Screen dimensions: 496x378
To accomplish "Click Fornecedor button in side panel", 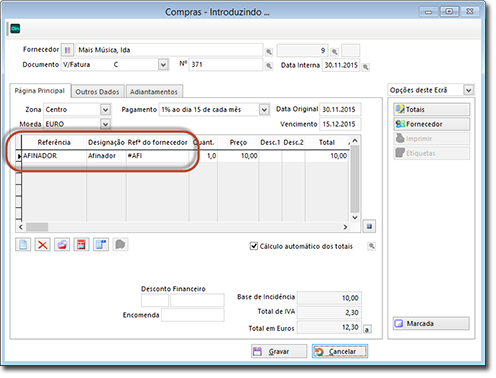I will 432,124.
